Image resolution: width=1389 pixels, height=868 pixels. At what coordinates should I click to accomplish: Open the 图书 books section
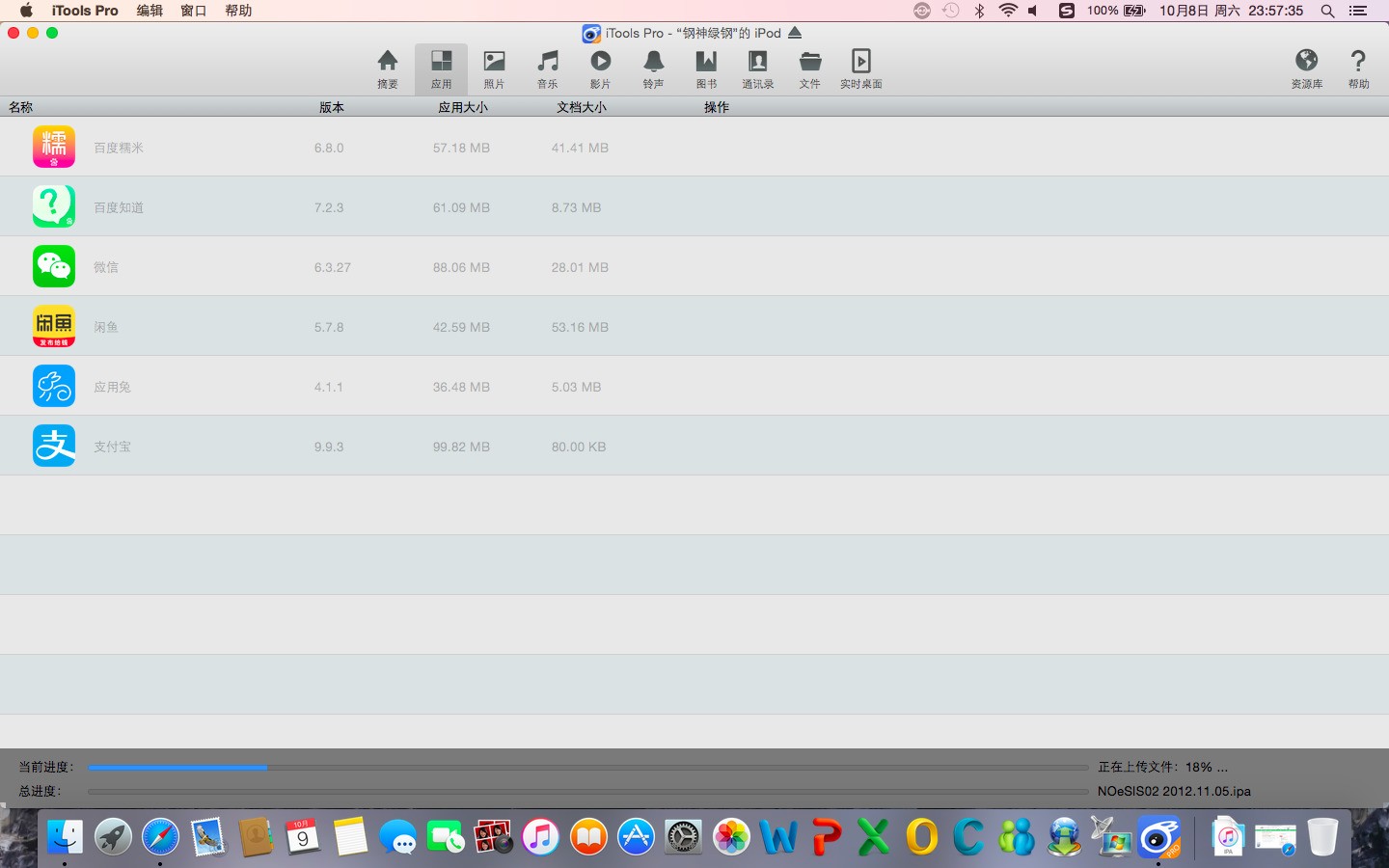click(x=706, y=68)
